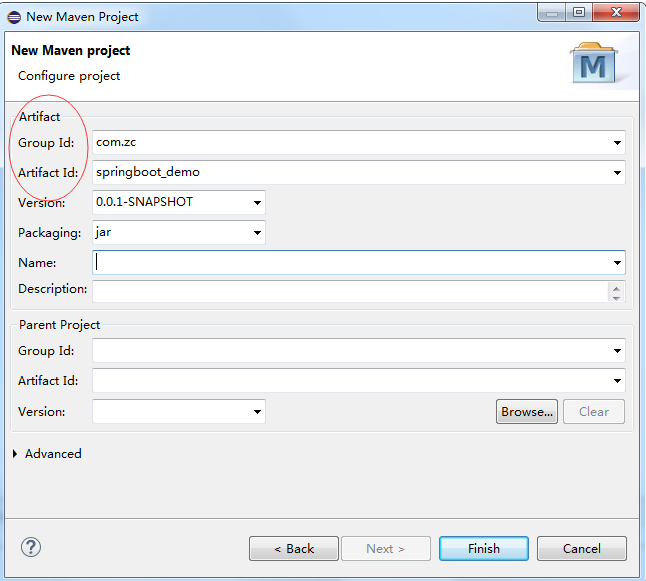Open Parent Project Group Id dropdown arrow
The height and width of the screenshot is (581, 646).
click(617, 351)
